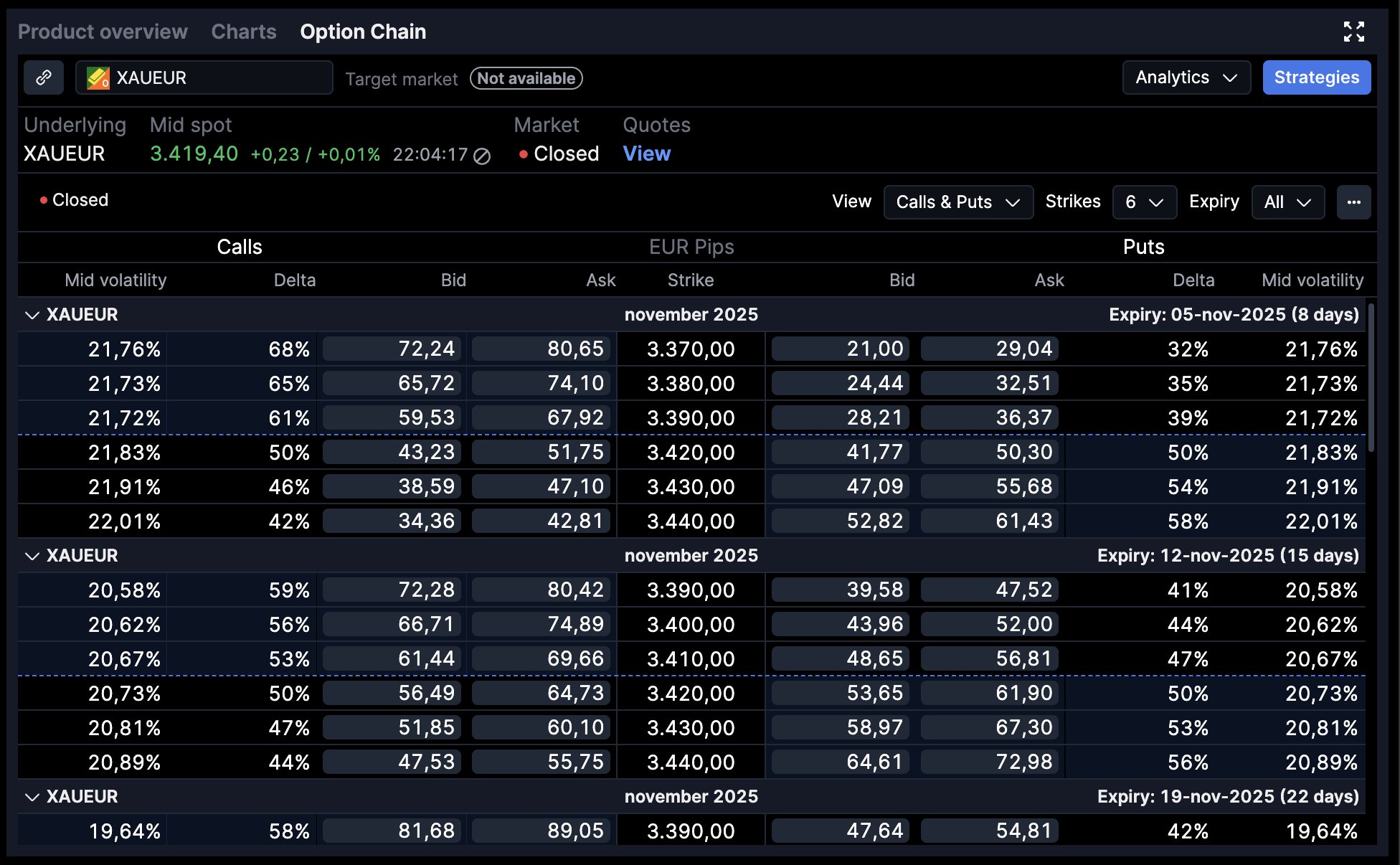Select the put ask price 50,30 at strike 3.420,00
This screenshot has height=865, width=1400.
(990, 452)
